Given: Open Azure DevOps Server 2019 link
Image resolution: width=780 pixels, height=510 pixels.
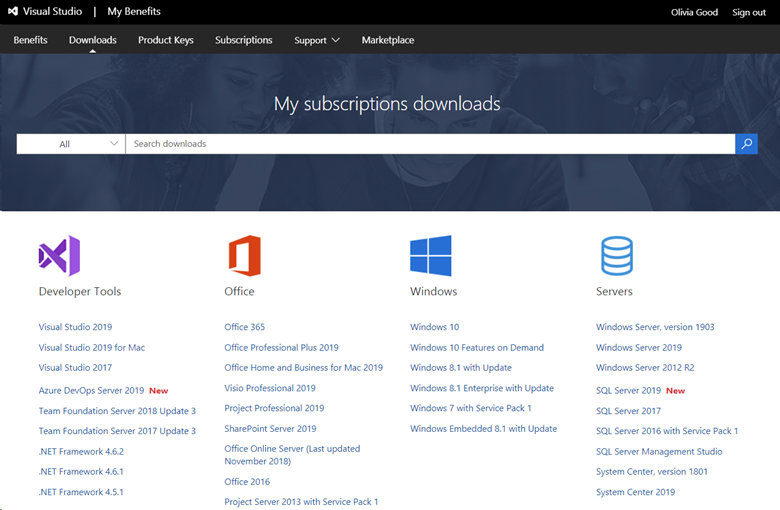Looking at the screenshot, I should 92,391.
